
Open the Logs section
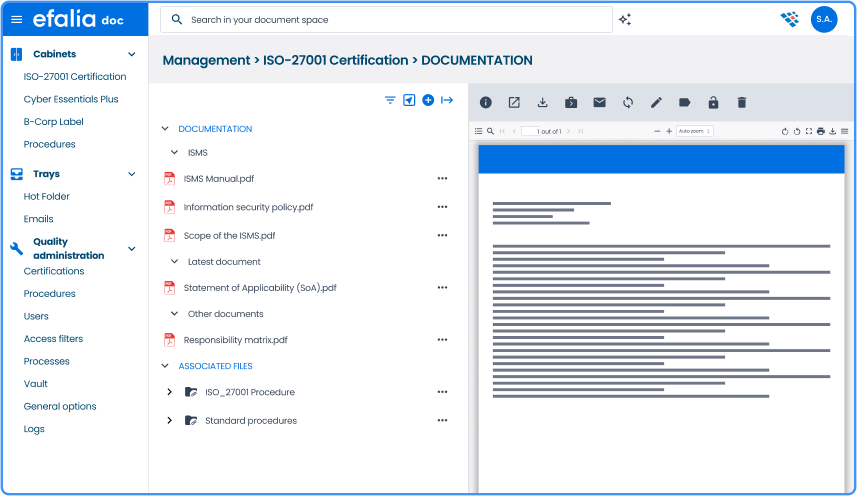pyautogui.click(x=34, y=429)
